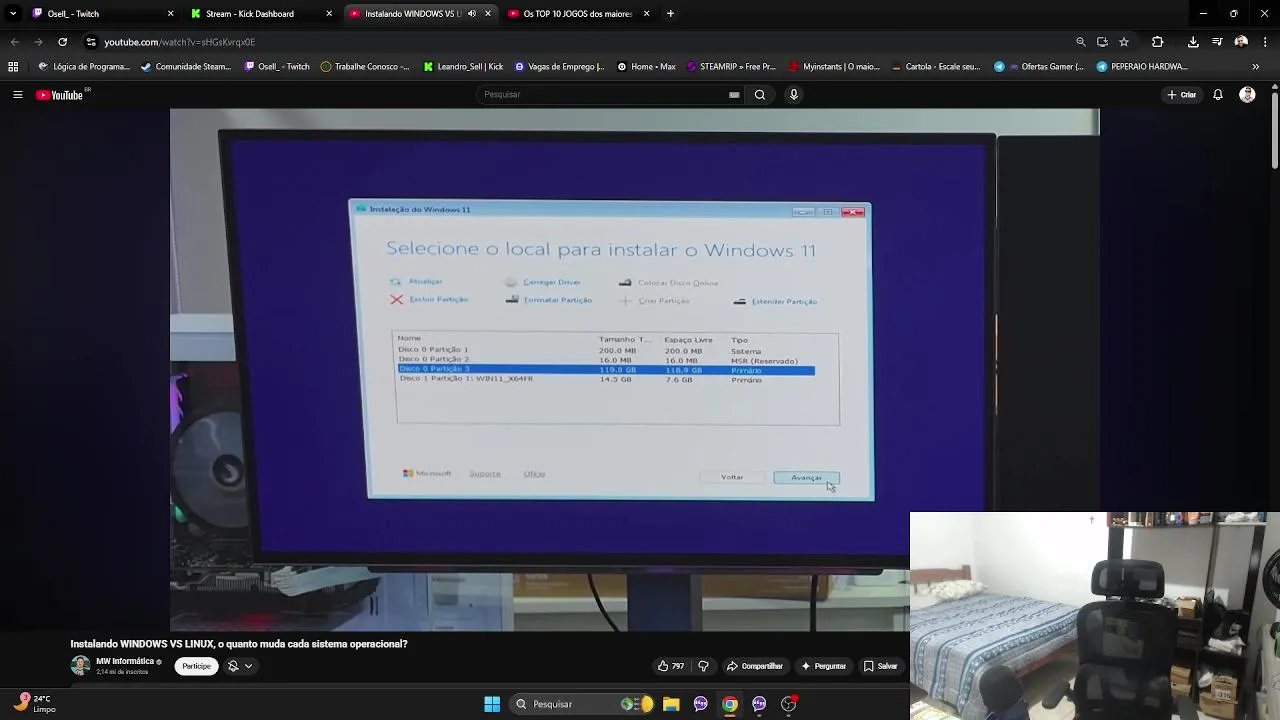Open the media control icon in toolbar

pyautogui.click(x=1217, y=42)
